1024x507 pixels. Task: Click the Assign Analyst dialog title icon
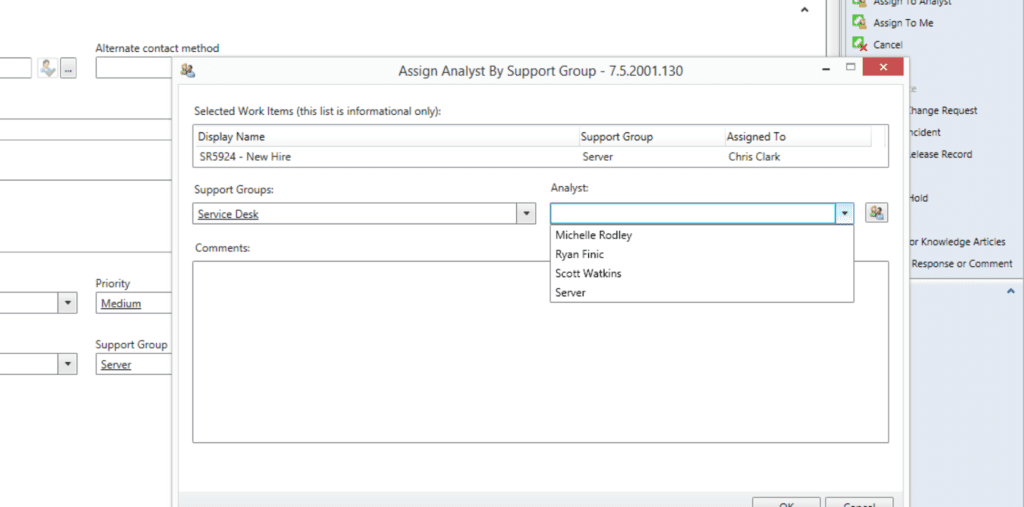(x=188, y=70)
